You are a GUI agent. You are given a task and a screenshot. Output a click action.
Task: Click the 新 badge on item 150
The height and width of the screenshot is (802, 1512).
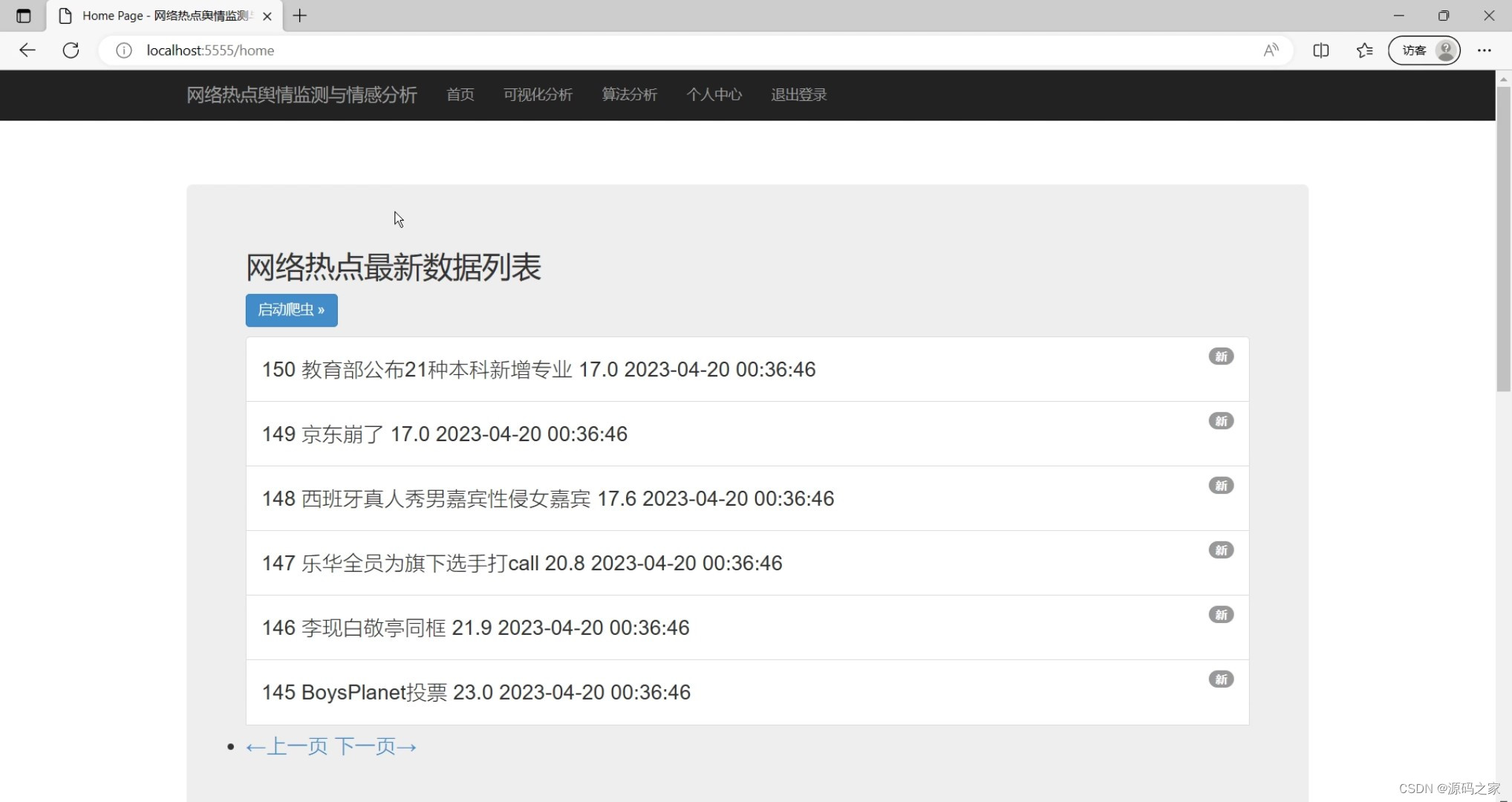coord(1221,356)
